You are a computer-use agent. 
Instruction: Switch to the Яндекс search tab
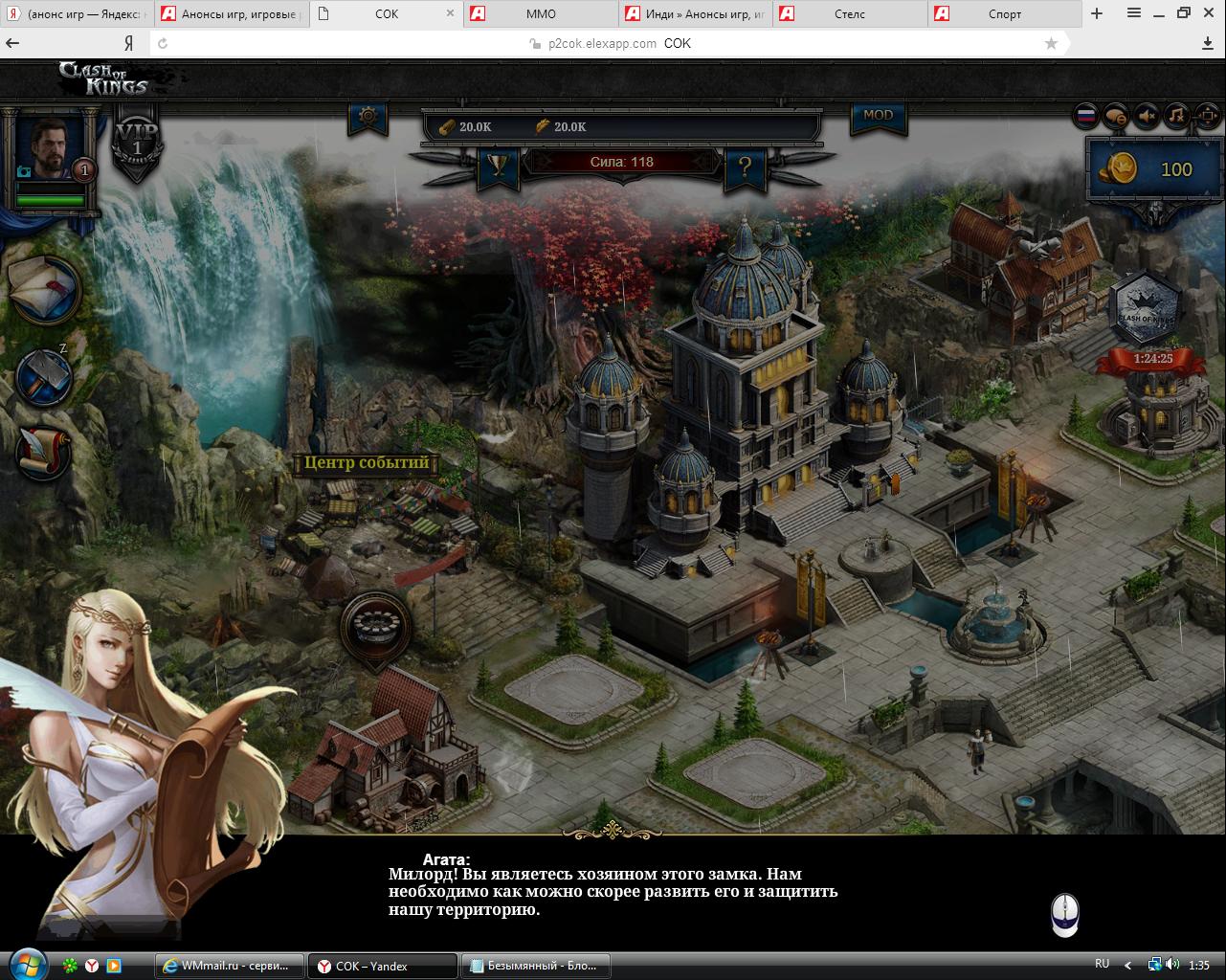tap(78, 13)
